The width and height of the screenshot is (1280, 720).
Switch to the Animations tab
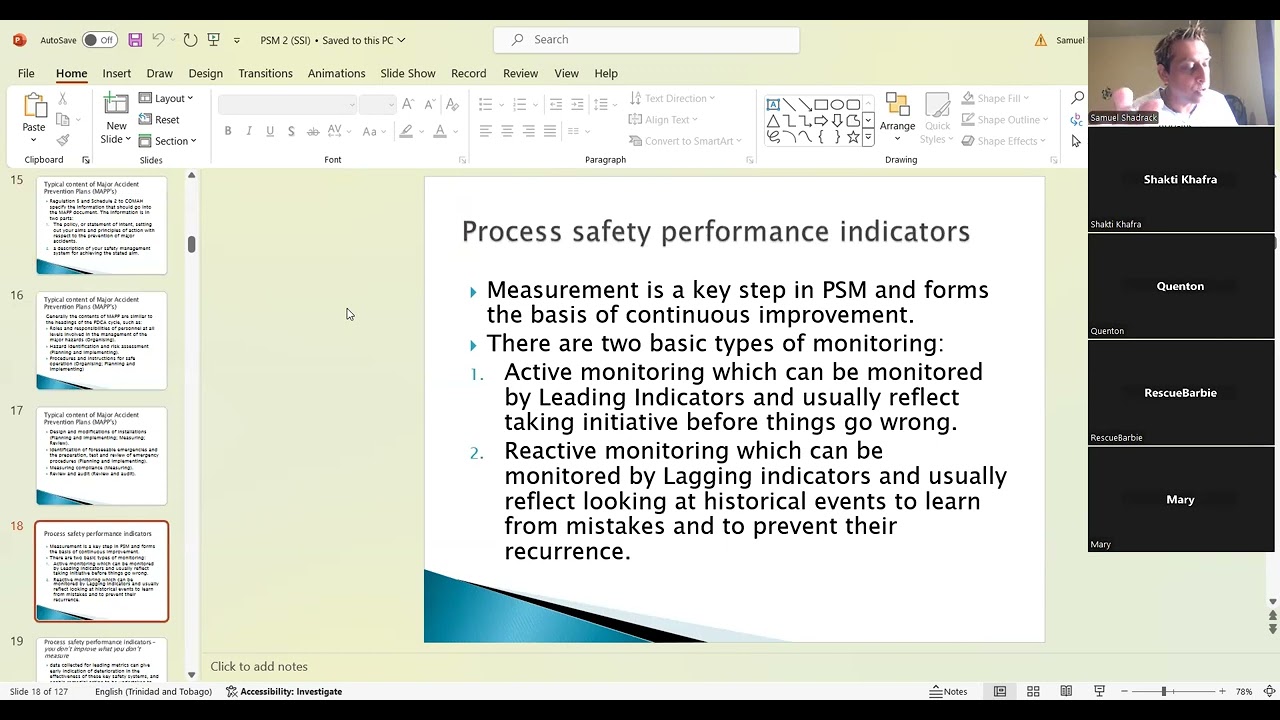click(x=336, y=73)
